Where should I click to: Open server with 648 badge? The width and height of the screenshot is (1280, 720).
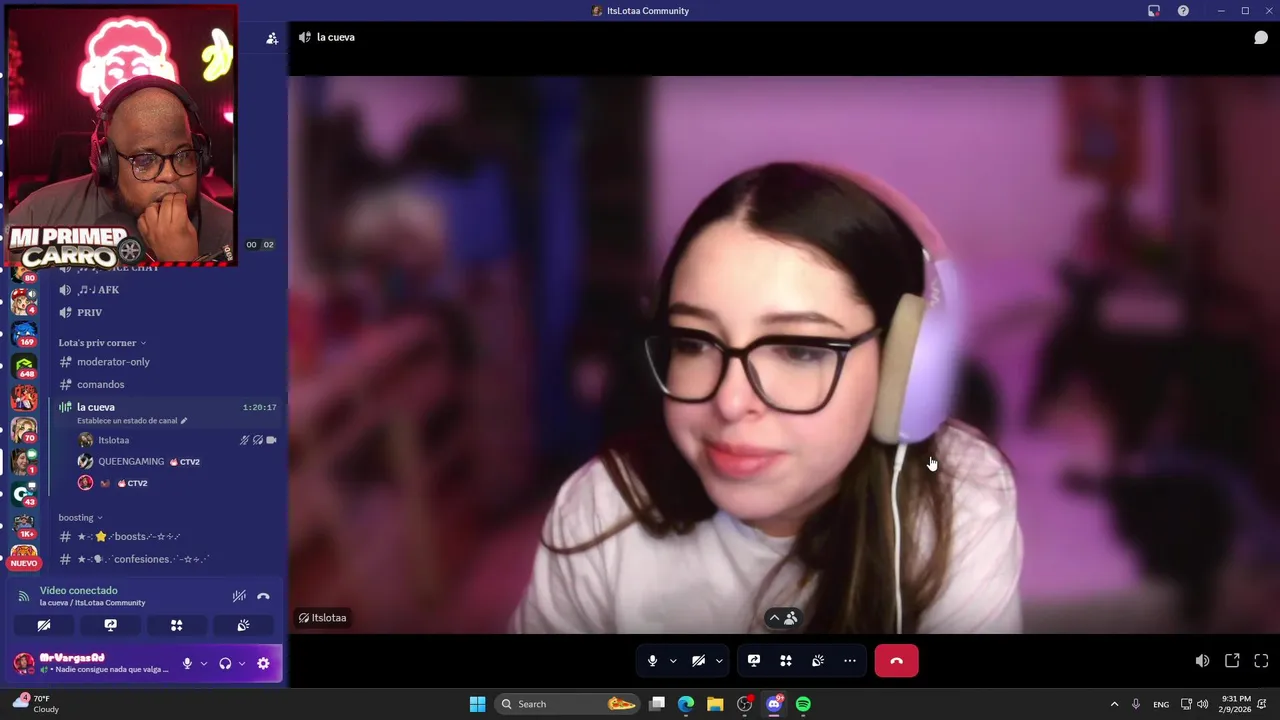coord(24,366)
